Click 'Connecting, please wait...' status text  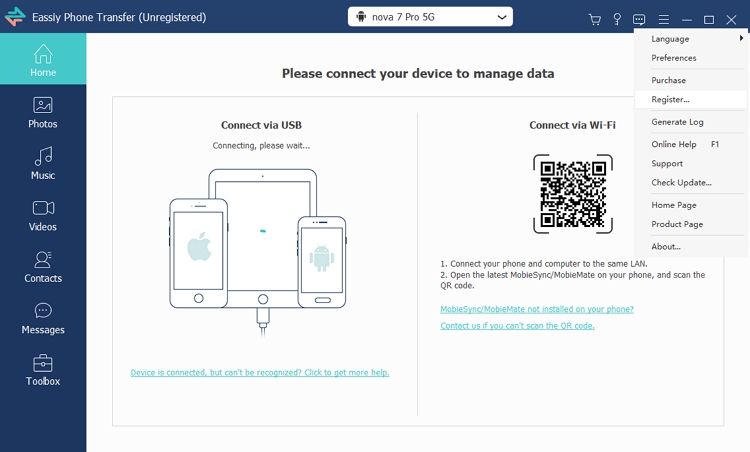point(261,146)
